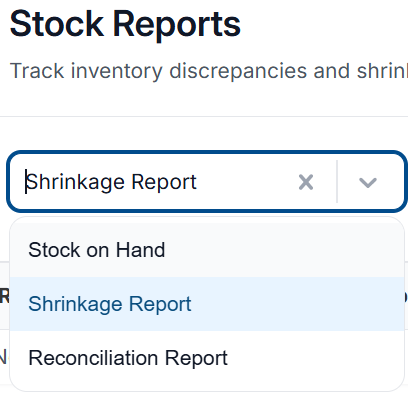Choose Reconciliation Report from the list
Viewport: 408px width, 394px height.
[207, 358]
